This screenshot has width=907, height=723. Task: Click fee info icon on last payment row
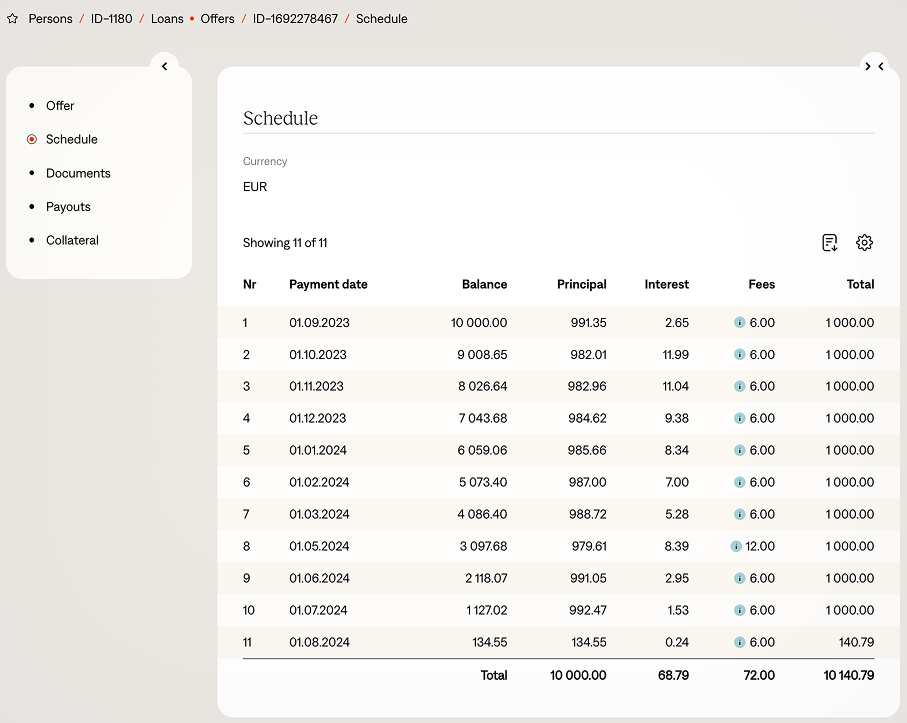pyautogui.click(x=740, y=642)
